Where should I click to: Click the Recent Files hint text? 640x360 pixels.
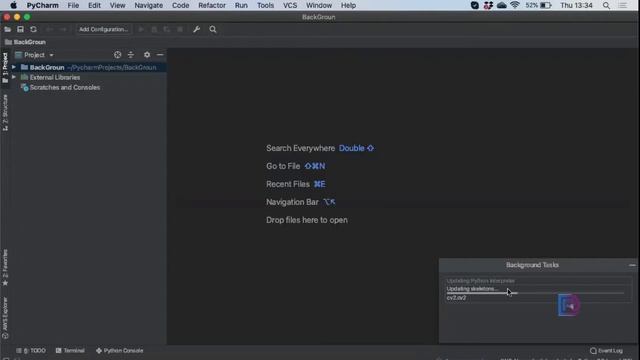288,184
